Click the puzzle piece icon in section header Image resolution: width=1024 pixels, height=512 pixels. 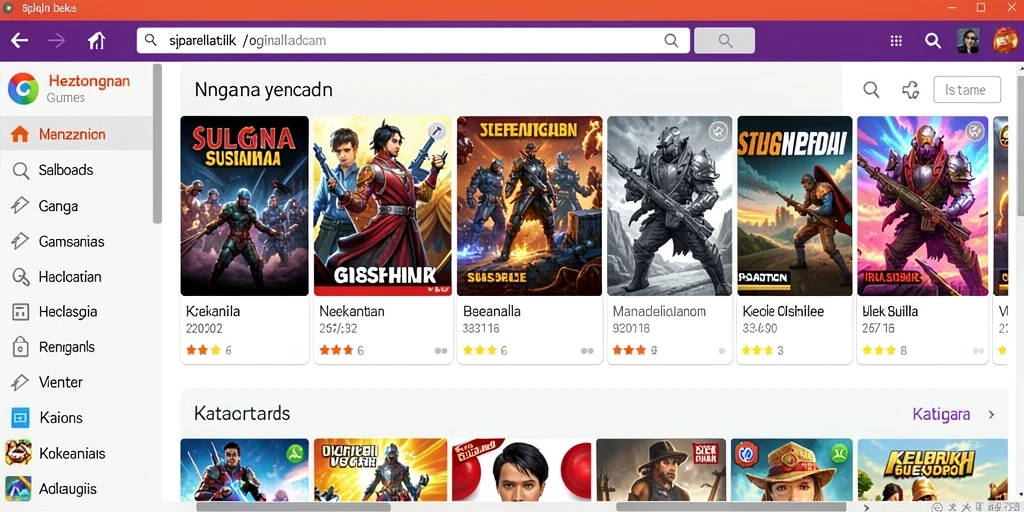pyautogui.click(x=910, y=90)
